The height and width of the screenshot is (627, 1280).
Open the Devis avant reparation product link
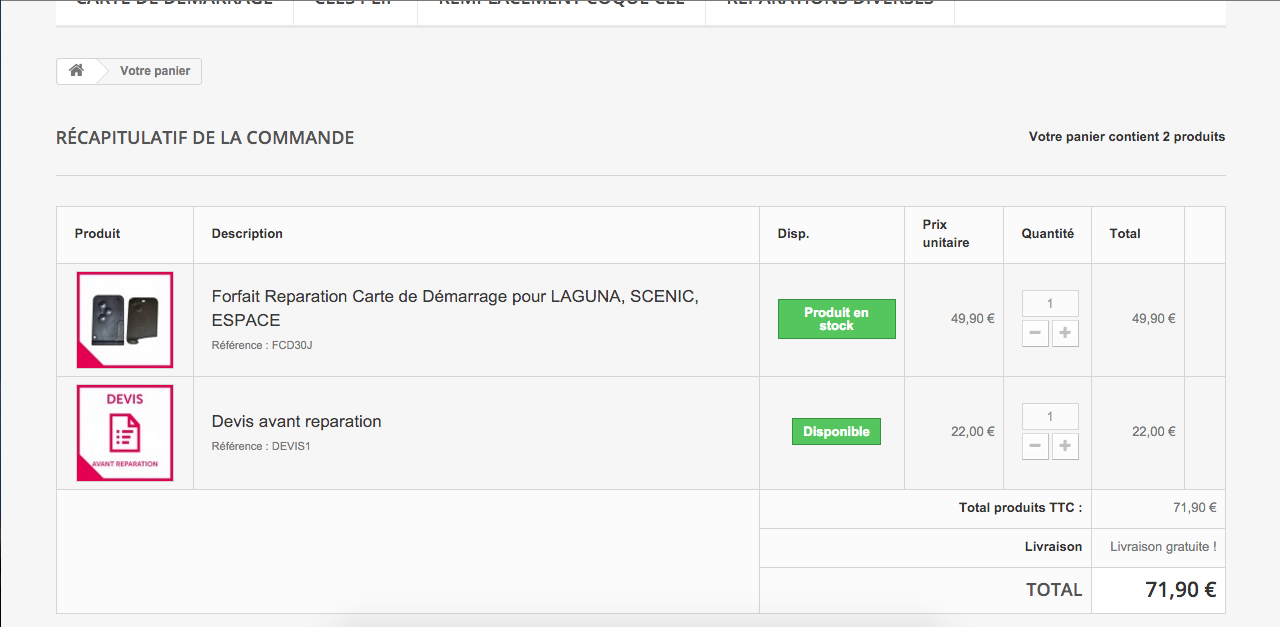tap(297, 422)
